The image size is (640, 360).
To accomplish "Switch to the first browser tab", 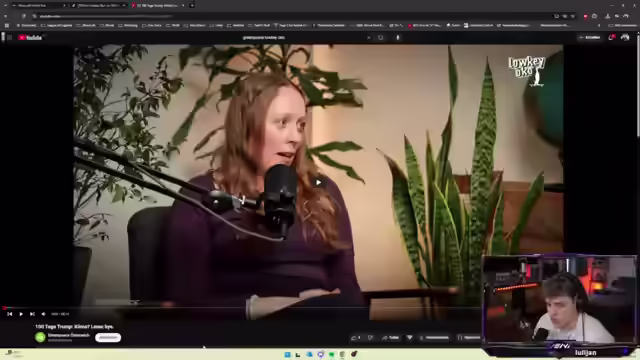I will point(38,5).
